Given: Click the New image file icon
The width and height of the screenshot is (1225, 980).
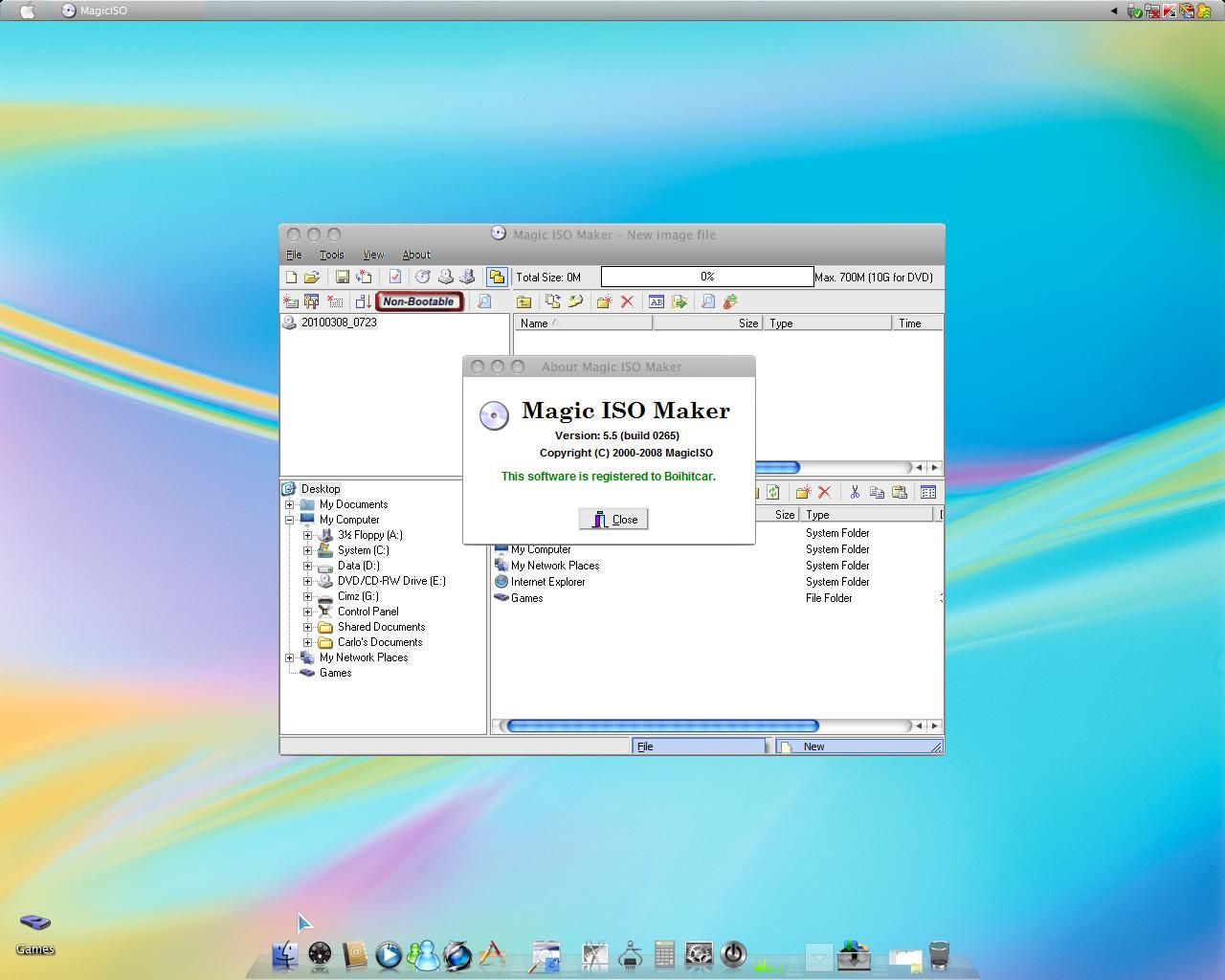Looking at the screenshot, I should point(291,277).
